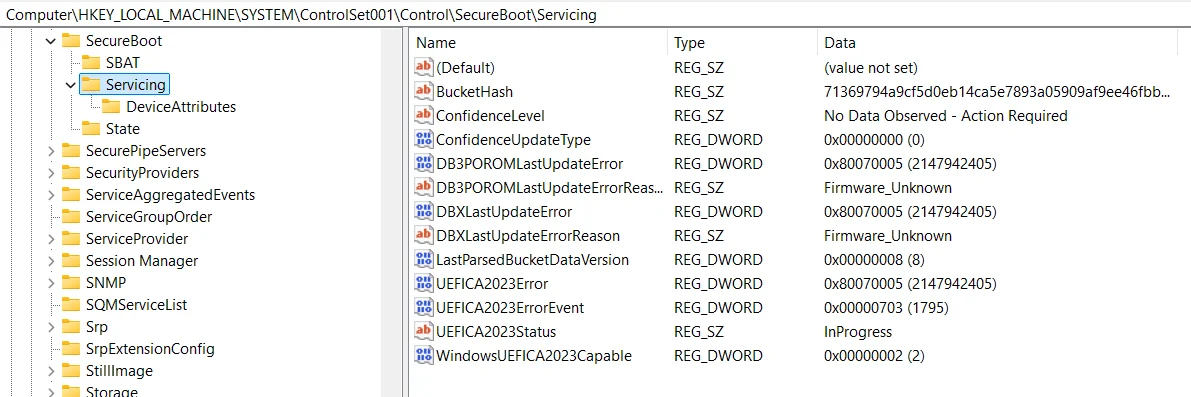The width and height of the screenshot is (1191, 397).
Task: Click the ConfidenceUpdateType DWORD icon
Action: tap(423, 140)
